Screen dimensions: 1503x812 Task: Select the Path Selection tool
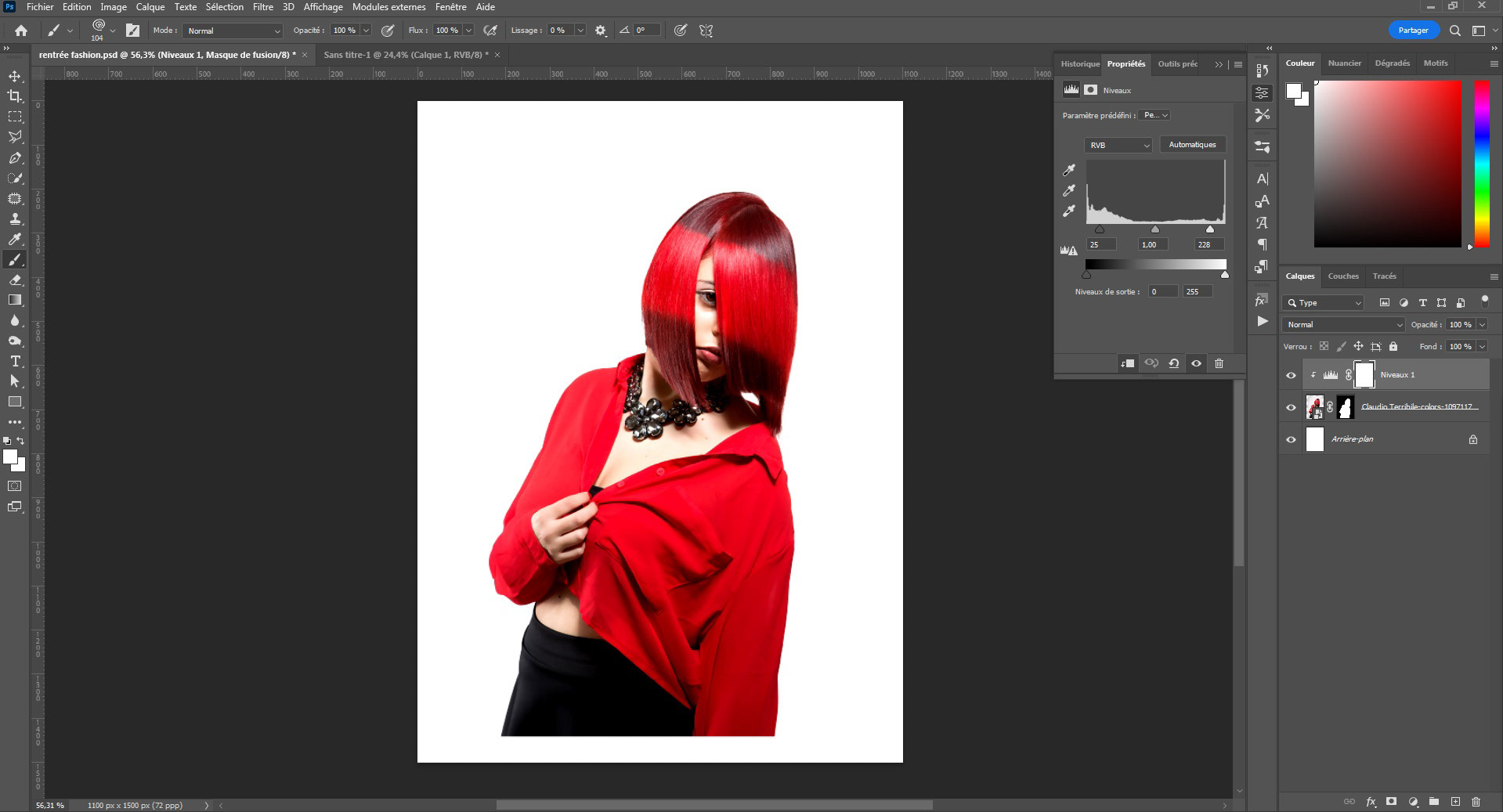point(15,381)
